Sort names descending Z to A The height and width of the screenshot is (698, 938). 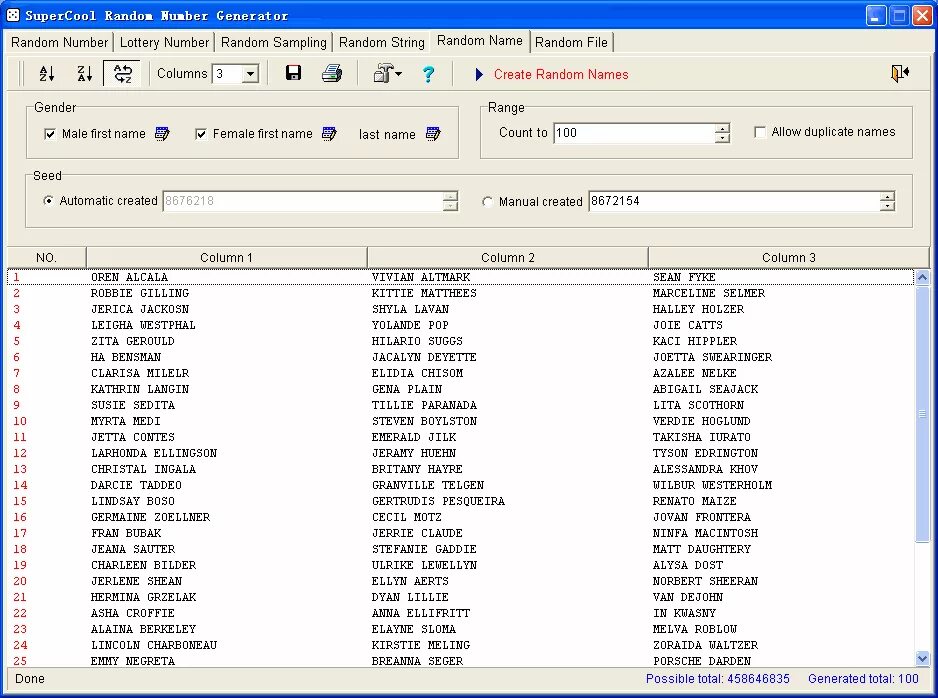85,74
